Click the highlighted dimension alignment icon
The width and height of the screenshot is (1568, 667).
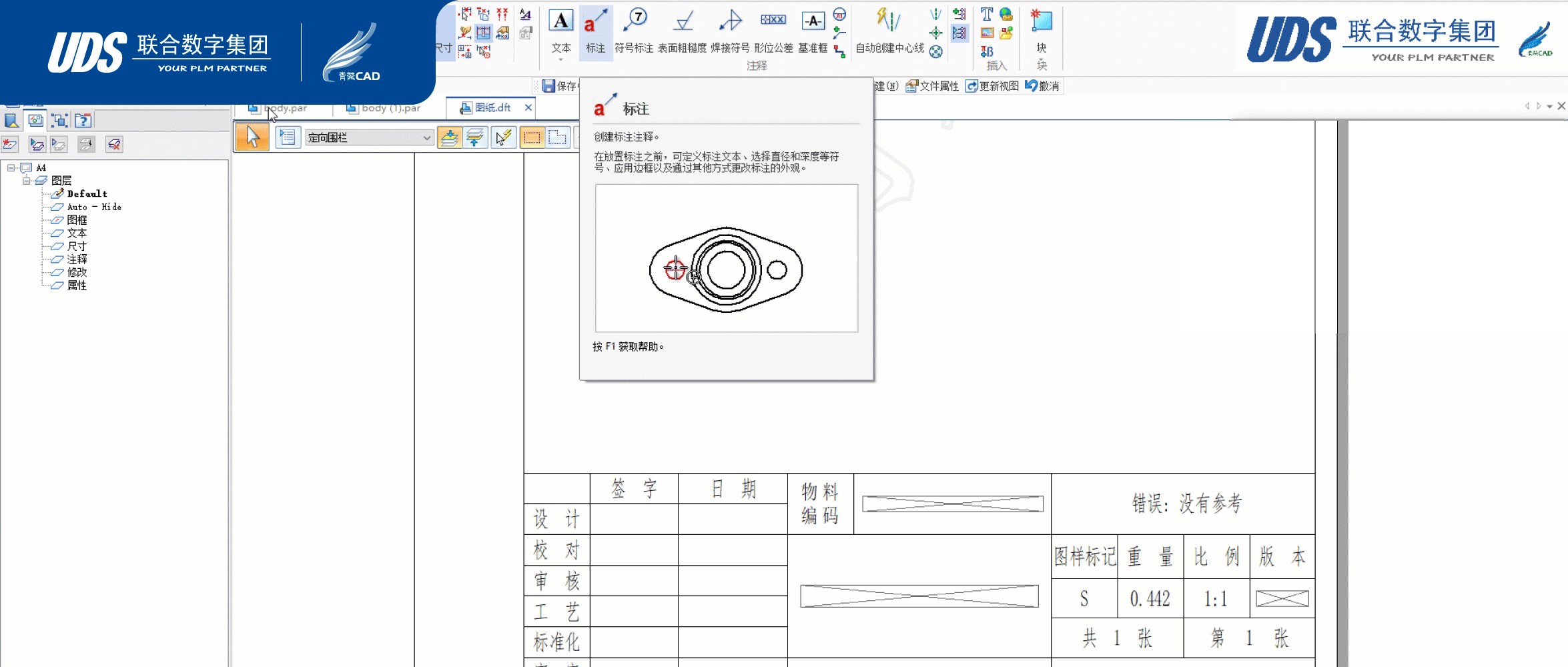pos(484,33)
